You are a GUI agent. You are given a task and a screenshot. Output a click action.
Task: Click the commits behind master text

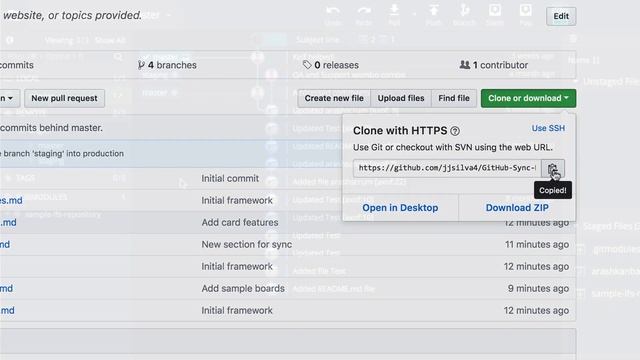51,128
